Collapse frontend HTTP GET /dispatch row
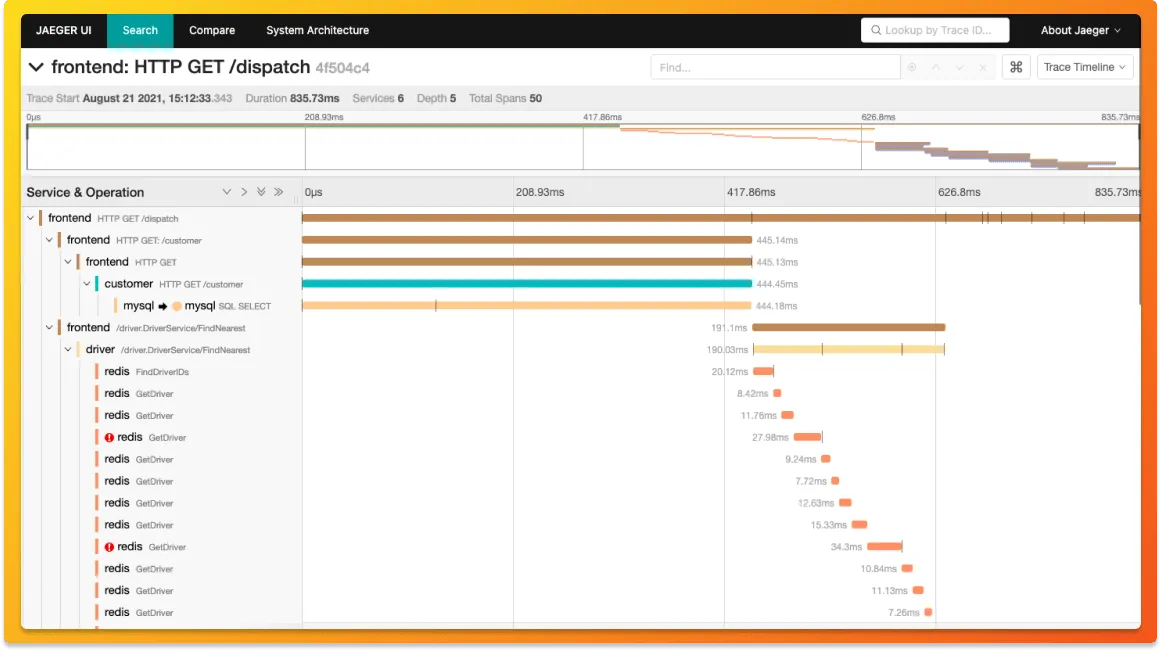1161x651 pixels. [30, 218]
